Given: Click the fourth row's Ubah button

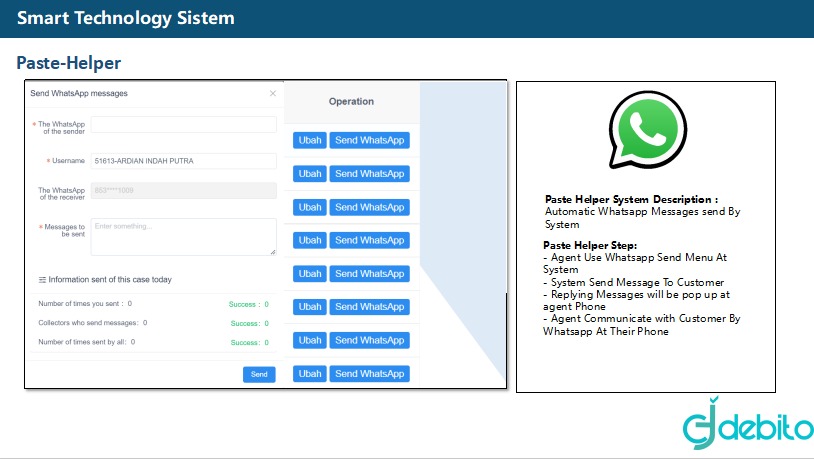Looking at the screenshot, I should point(310,240).
